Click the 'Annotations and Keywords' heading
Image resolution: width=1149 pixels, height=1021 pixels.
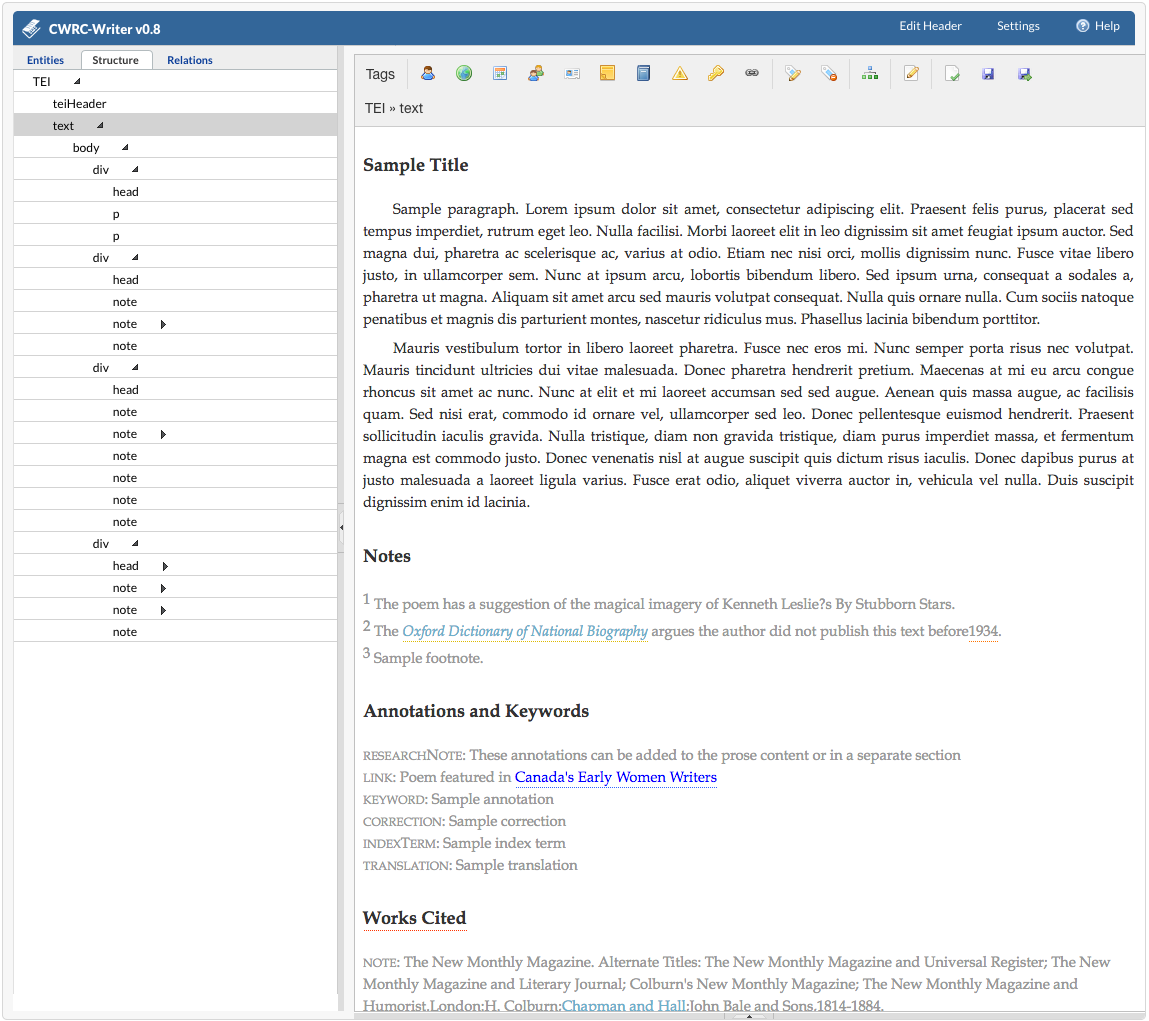tap(476, 711)
